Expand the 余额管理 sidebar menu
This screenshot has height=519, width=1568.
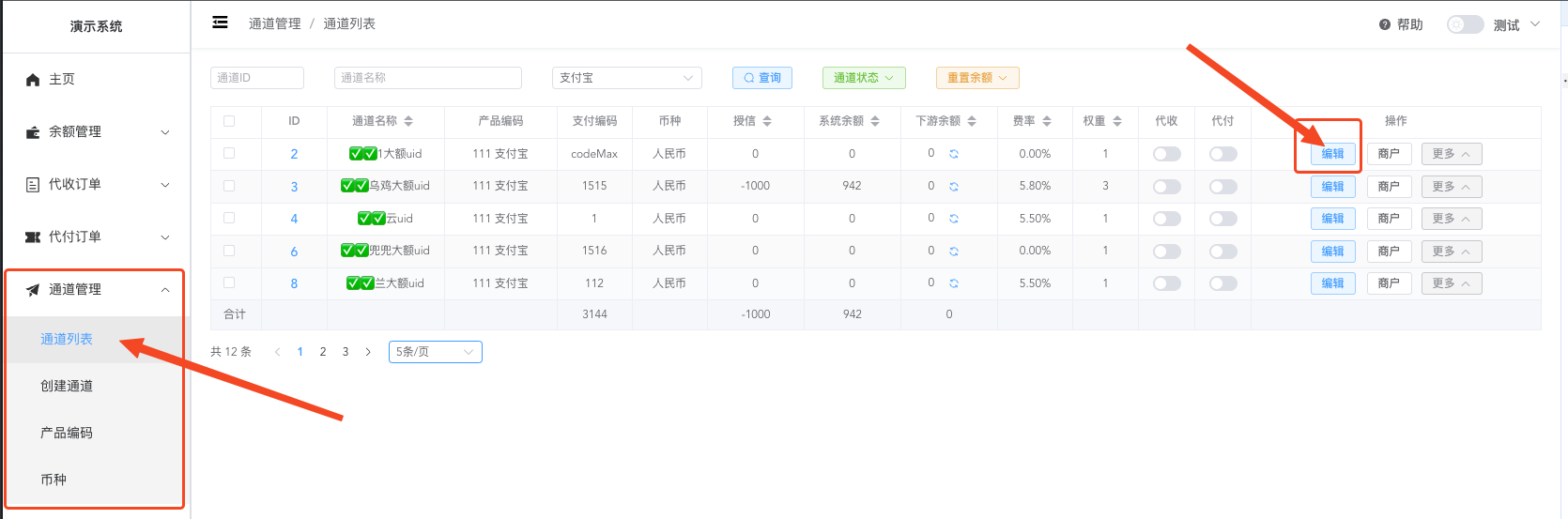tap(96, 132)
